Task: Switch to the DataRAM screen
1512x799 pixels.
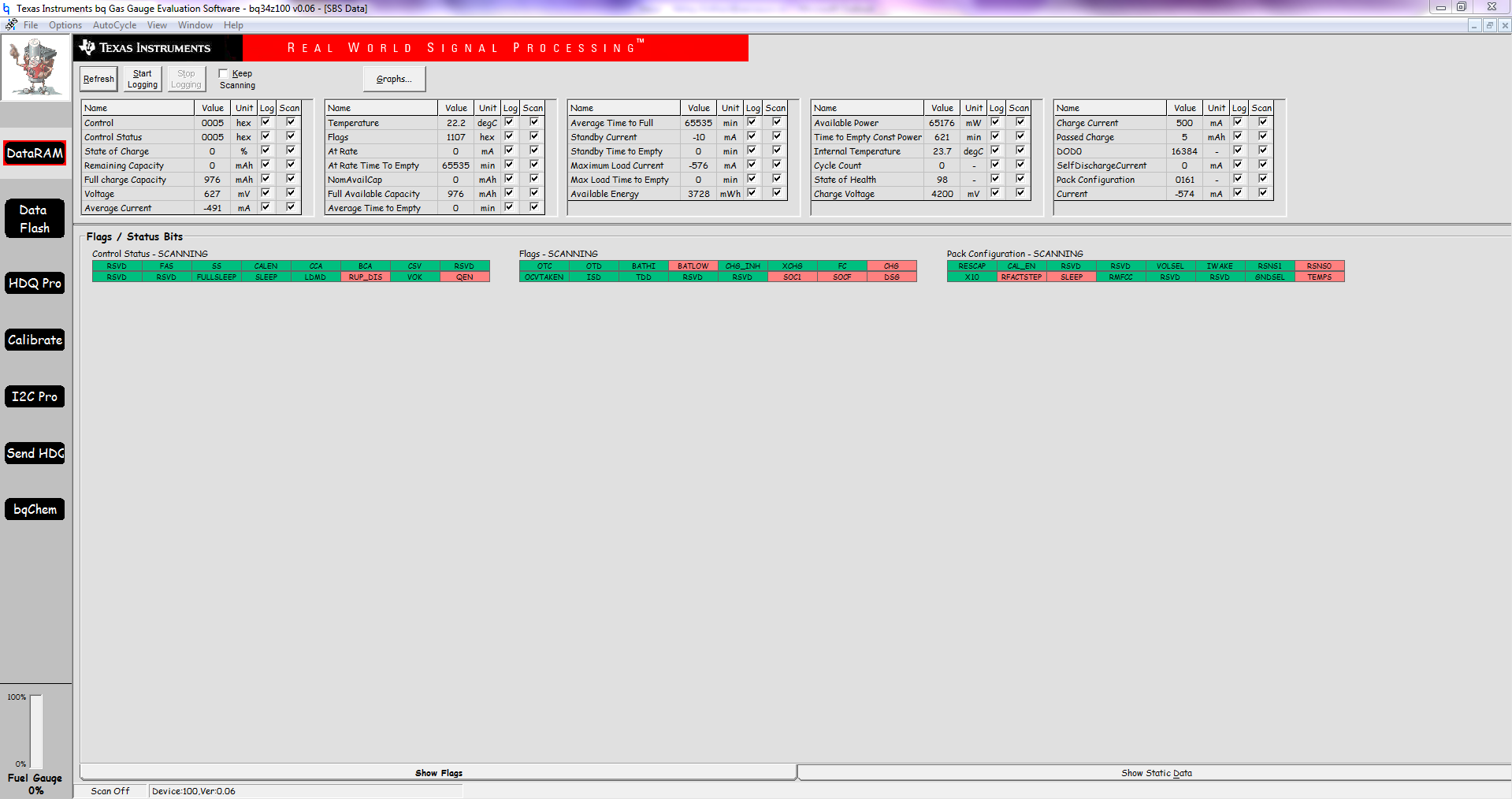Action: click(x=35, y=153)
